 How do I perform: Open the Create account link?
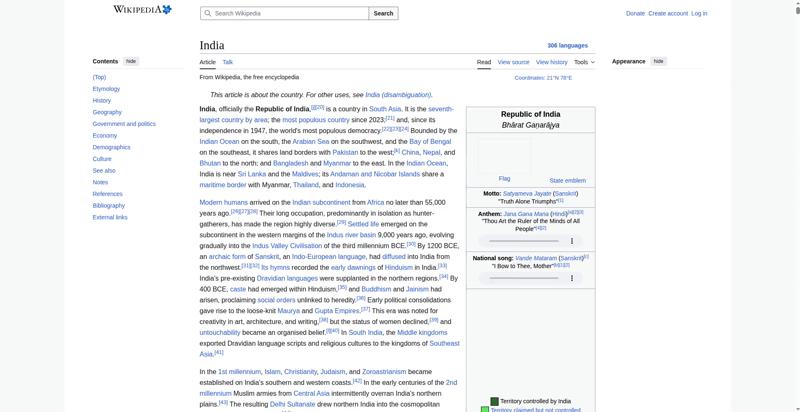pos(668,13)
